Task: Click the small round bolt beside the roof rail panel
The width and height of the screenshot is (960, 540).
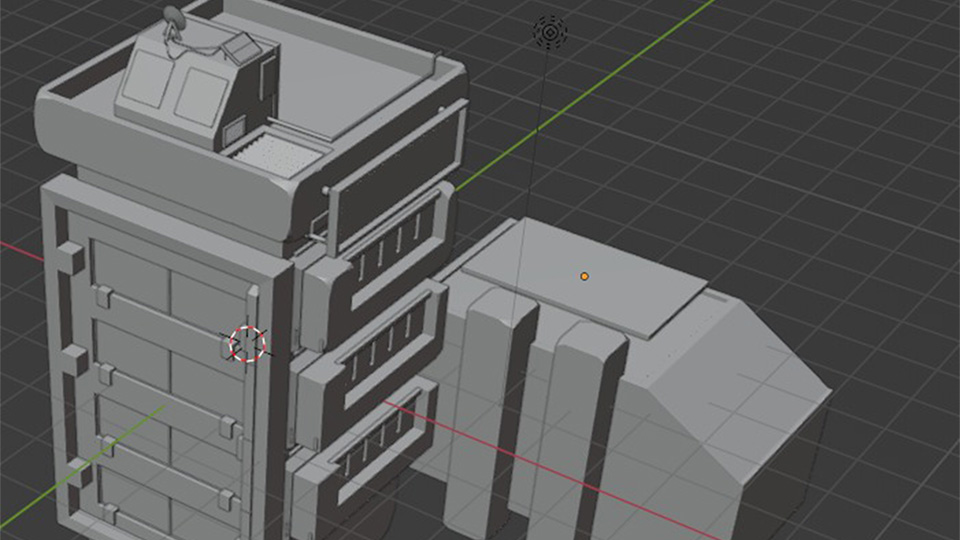Action: coord(326,190)
